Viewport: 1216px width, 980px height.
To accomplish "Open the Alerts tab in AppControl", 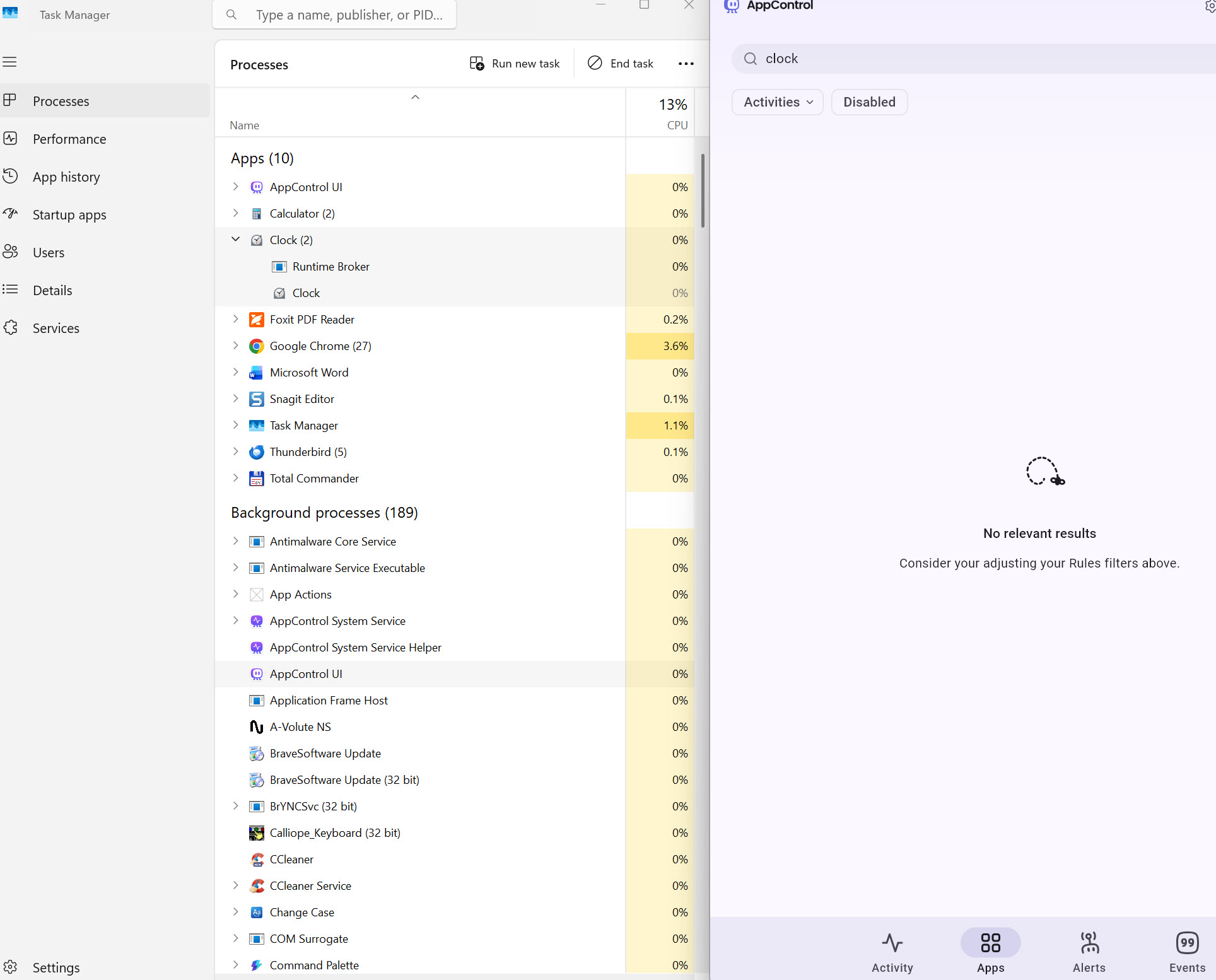I will 1089,952.
